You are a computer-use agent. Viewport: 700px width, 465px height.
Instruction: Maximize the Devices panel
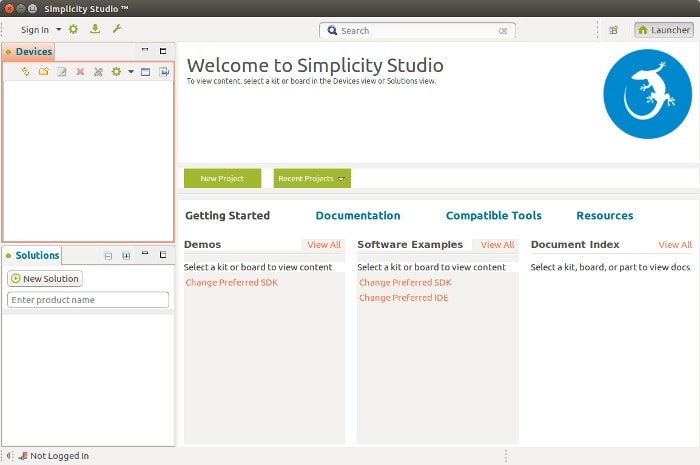(163, 51)
